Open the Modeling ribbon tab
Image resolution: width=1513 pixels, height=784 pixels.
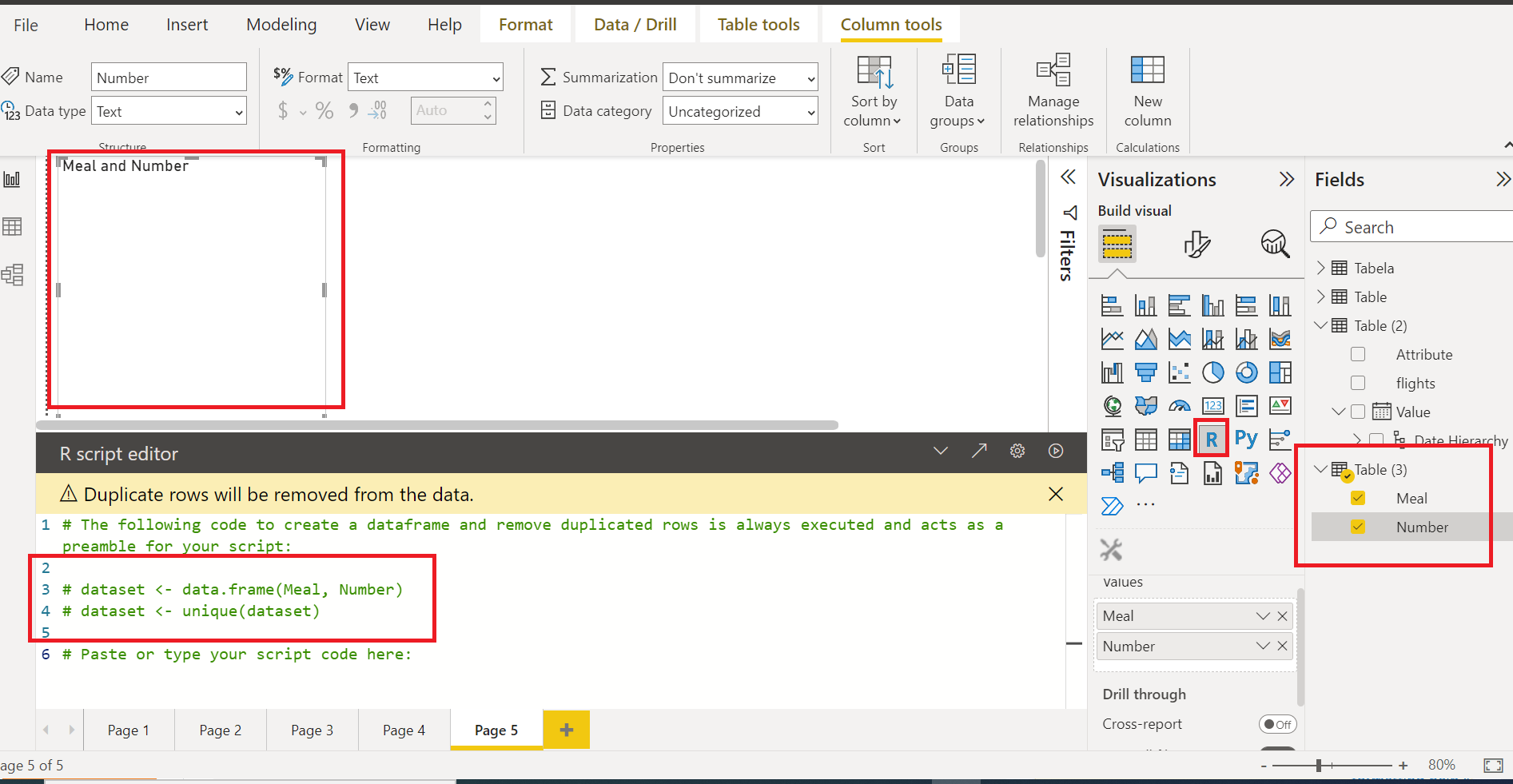281,25
